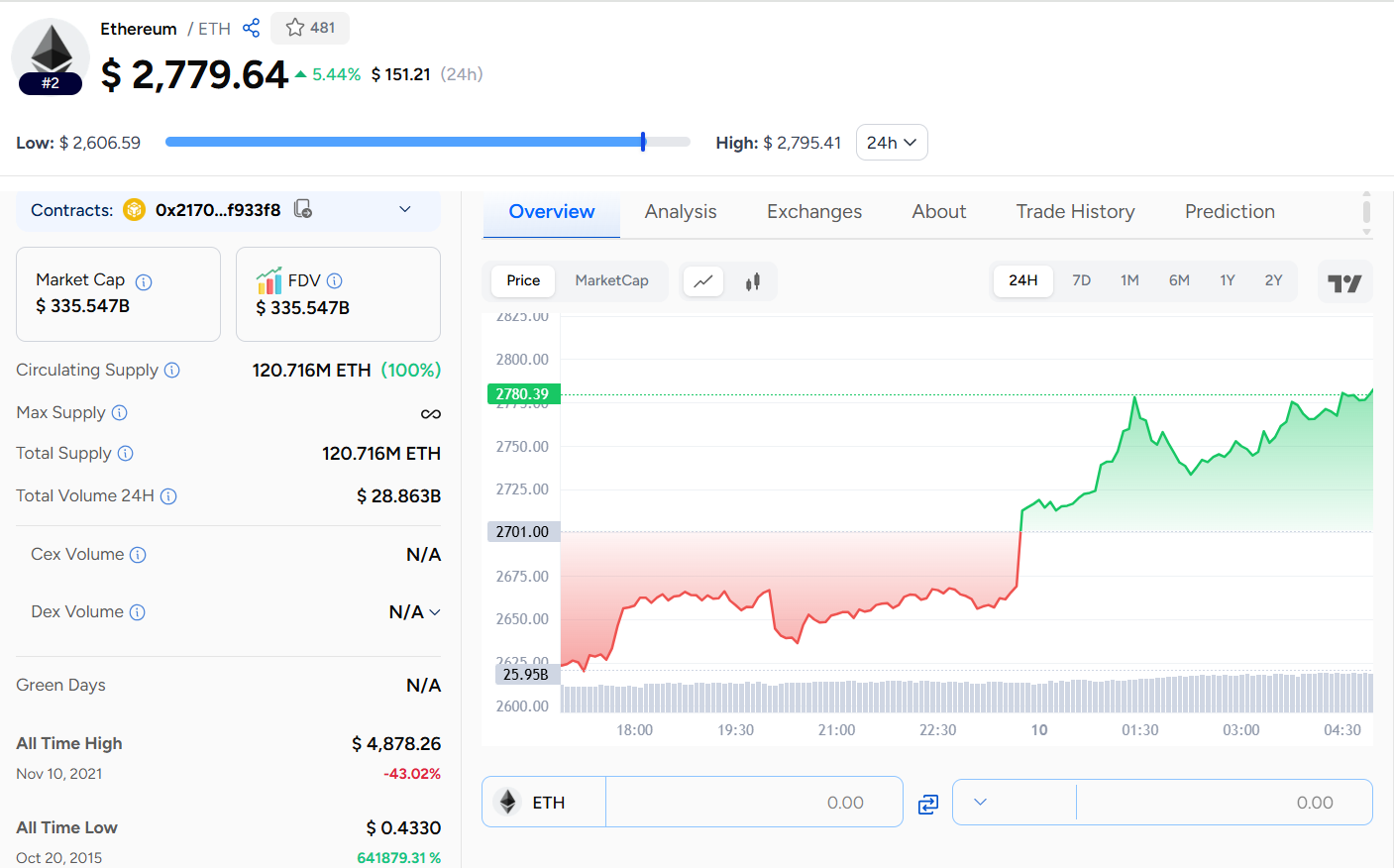Viewport: 1394px width, 868px height.
Task: Click the FDV chart icon
Action: pos(268,281)
